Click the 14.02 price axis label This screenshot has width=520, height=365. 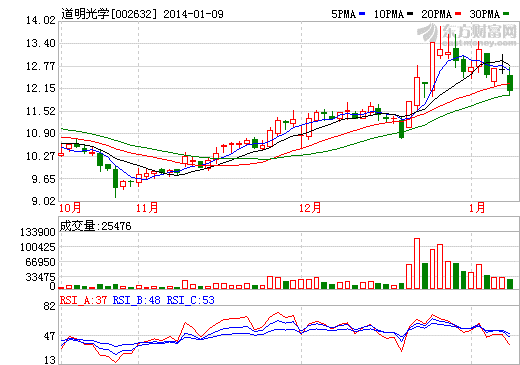point(41,20)
